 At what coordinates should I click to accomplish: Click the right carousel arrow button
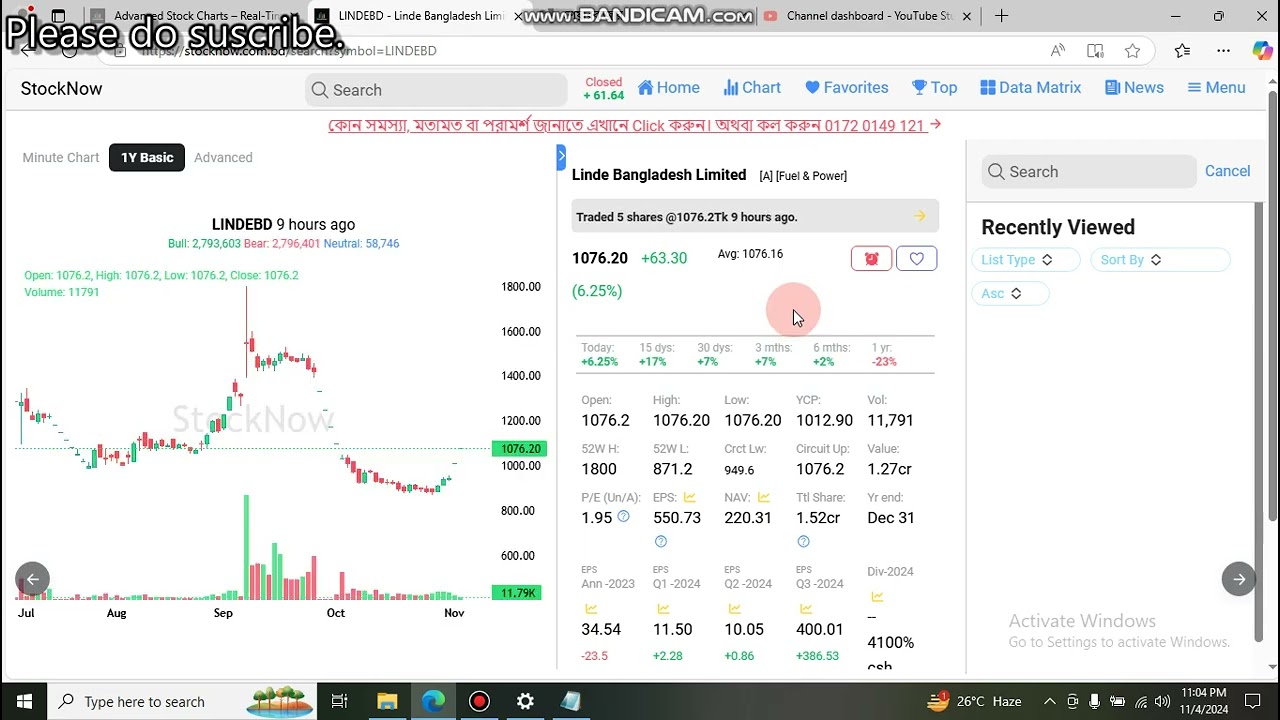1239,579
